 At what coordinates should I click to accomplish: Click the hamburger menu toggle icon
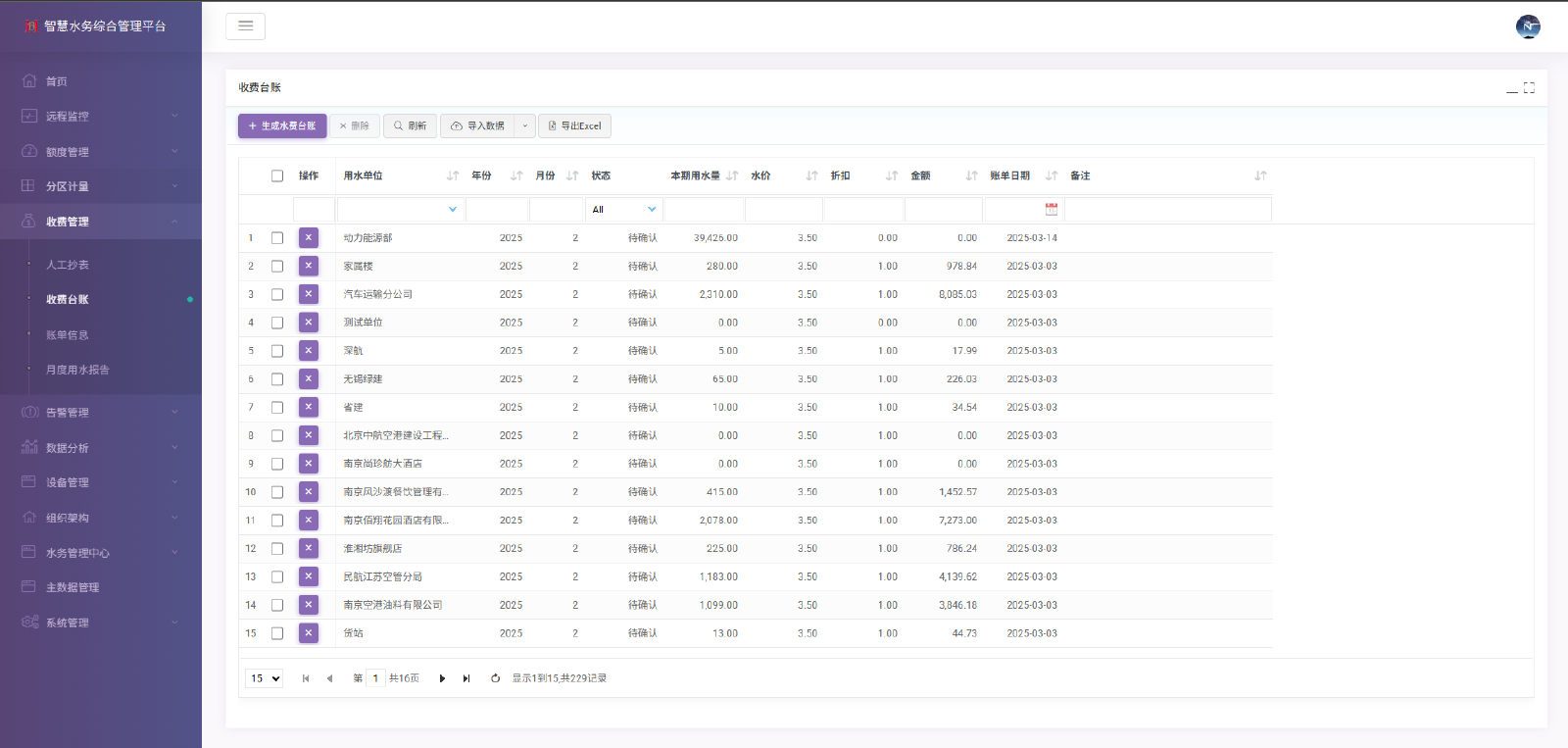pyautogui.click(x=245, y=26)
